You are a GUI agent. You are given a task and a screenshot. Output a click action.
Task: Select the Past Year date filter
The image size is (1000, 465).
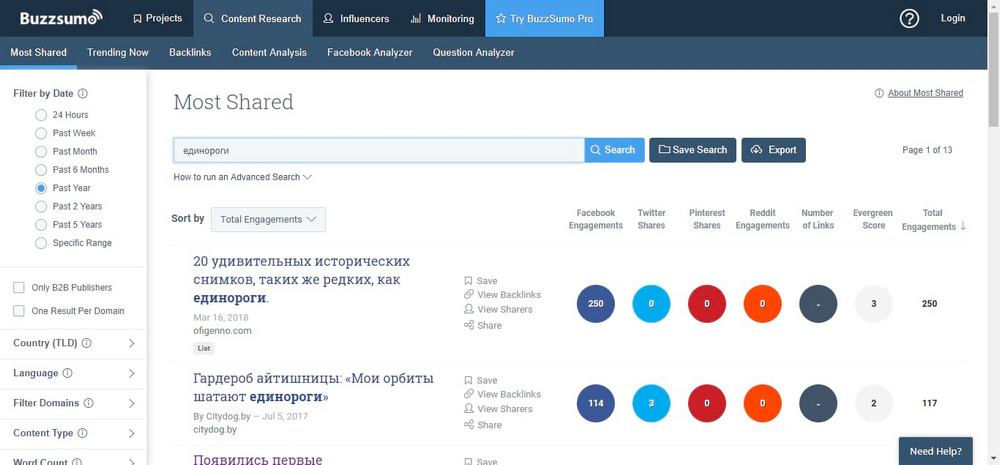[41, 188]
